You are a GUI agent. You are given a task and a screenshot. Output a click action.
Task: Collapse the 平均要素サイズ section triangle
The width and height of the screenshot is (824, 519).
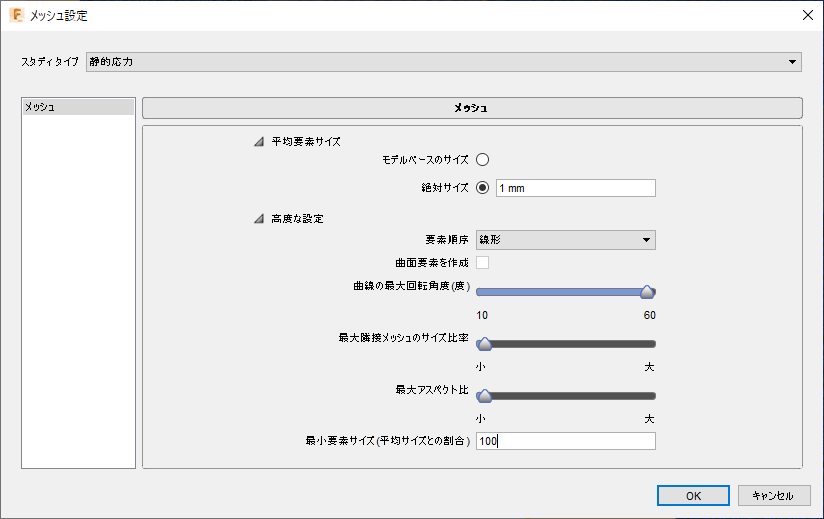click(258, 142)
